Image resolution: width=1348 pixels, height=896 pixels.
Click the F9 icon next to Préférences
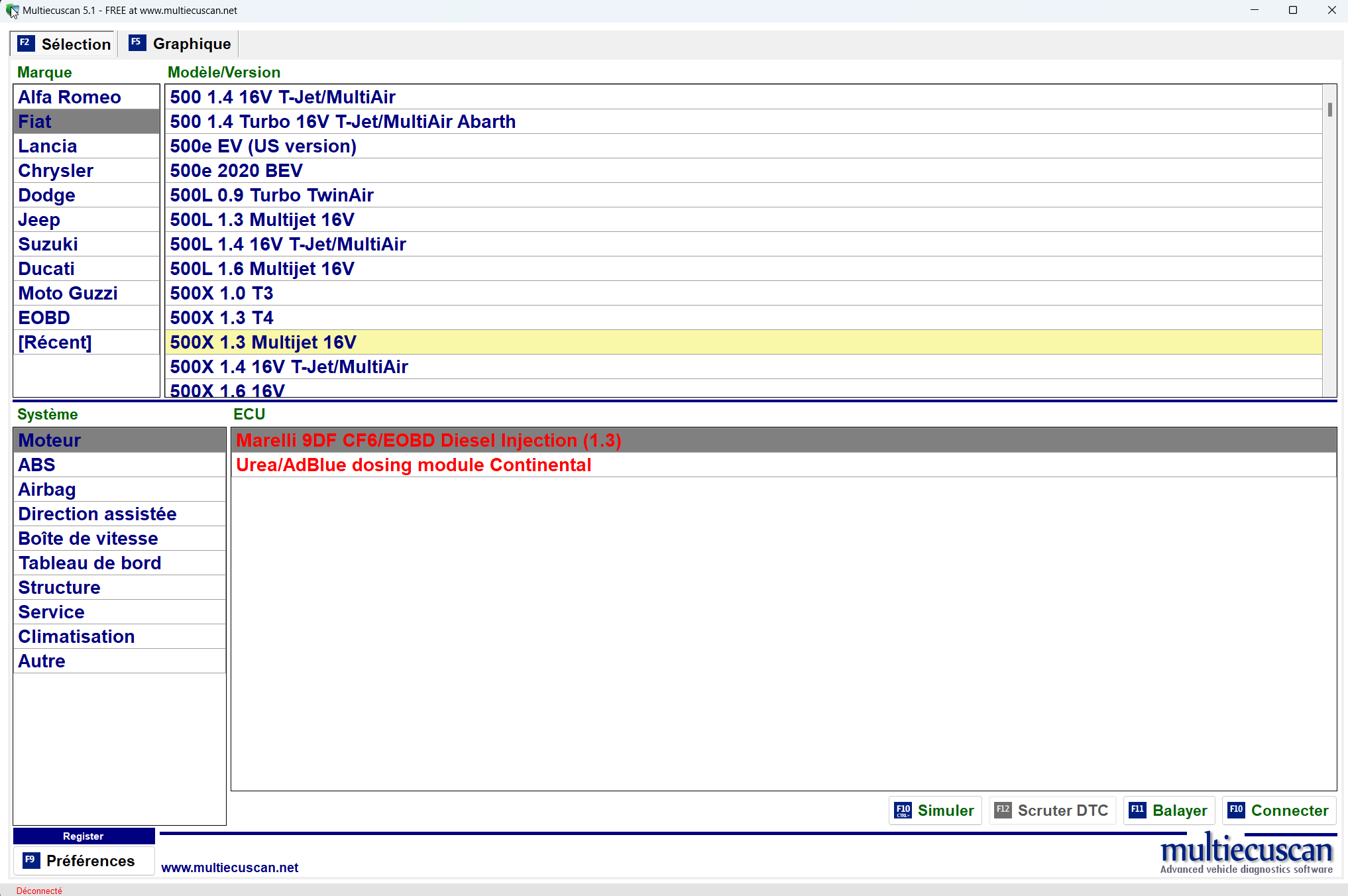[30, 860]
